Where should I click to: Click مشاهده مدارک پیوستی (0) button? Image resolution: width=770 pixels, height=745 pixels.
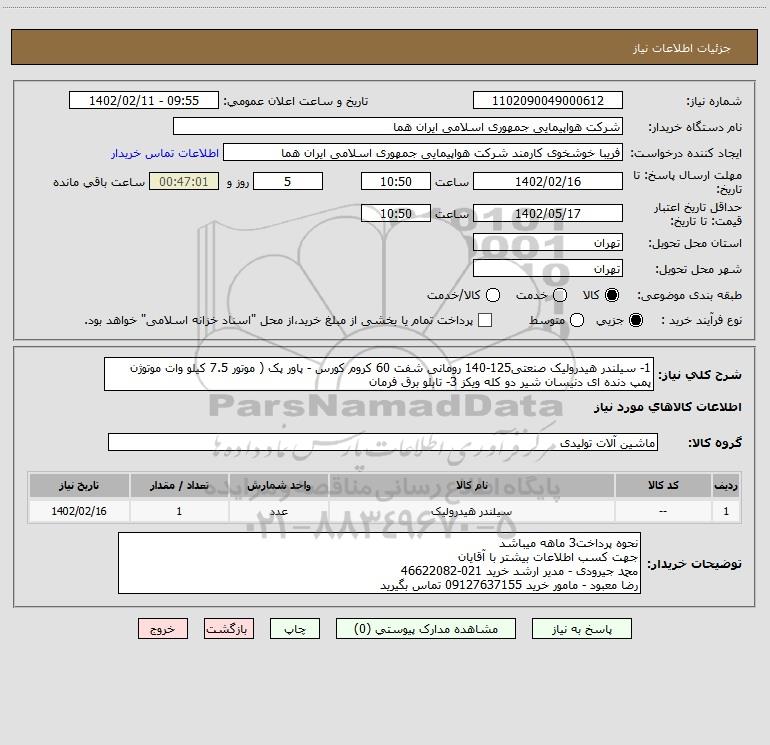(x=426, y=629)
